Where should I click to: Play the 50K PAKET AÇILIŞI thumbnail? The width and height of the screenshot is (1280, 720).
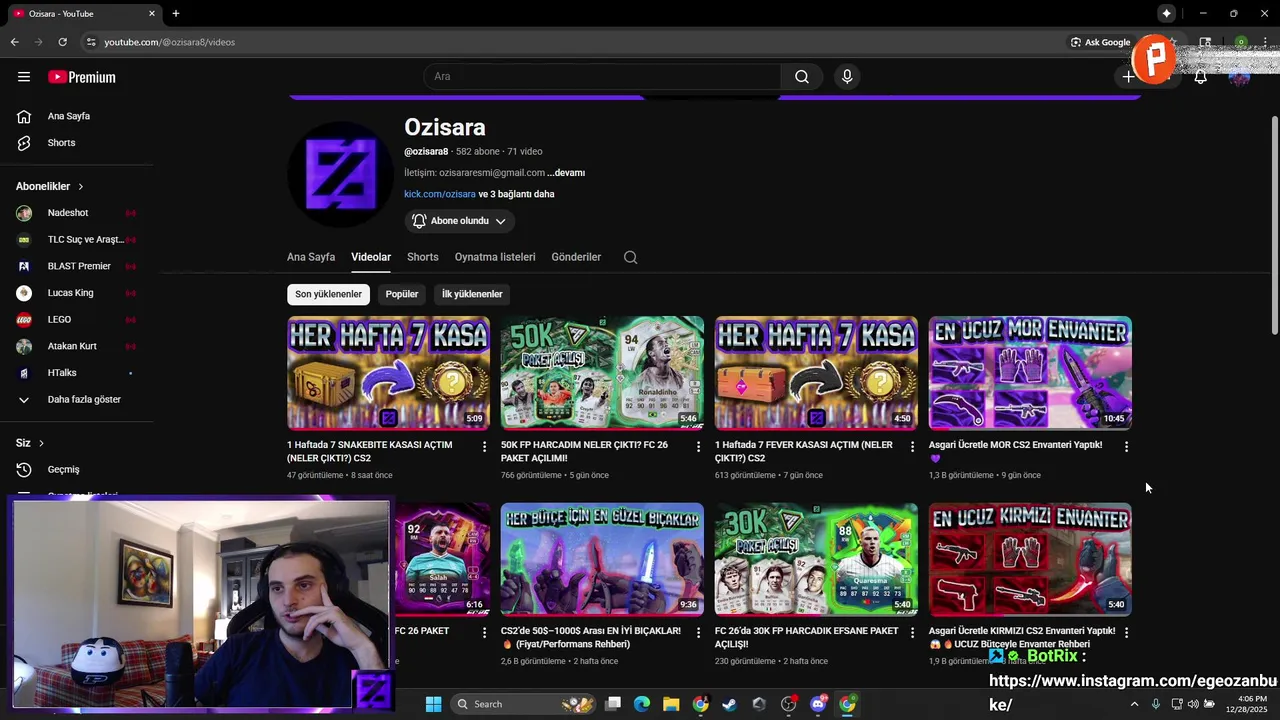click(x=602, y=373)
